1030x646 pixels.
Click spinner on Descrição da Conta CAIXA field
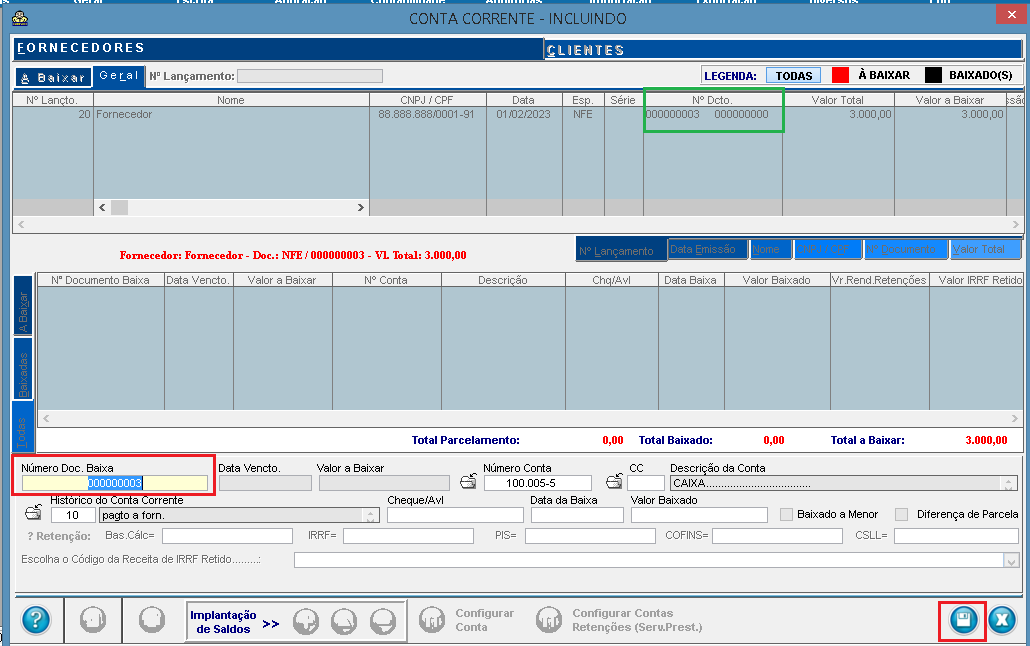tap(1008, 484)
